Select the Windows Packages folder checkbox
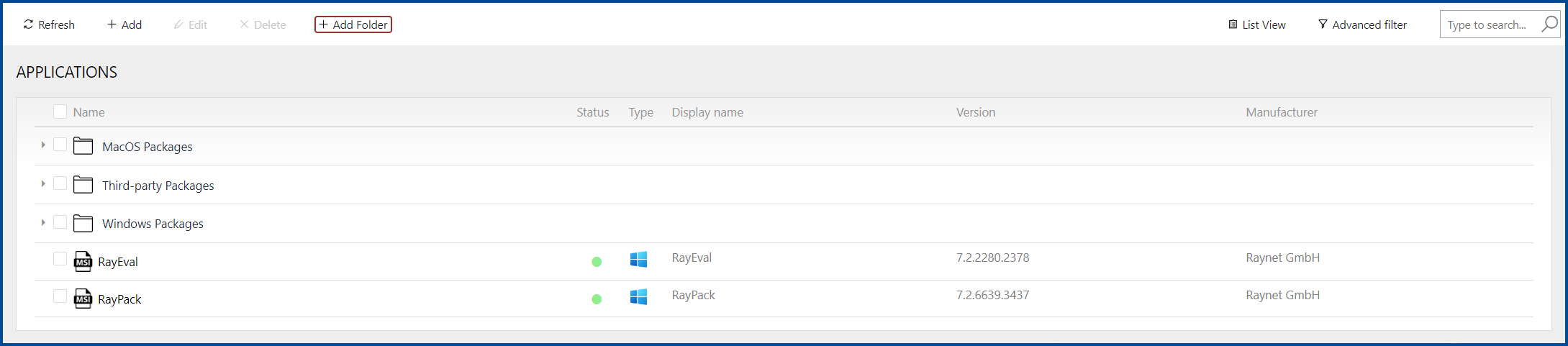 60,222
